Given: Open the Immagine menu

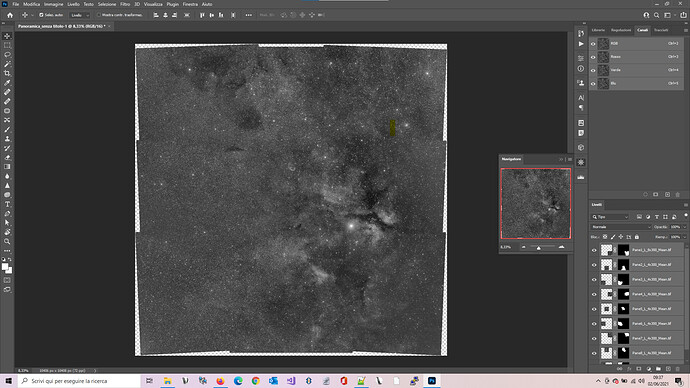Looking at the screenshot, I should [53, 4].
